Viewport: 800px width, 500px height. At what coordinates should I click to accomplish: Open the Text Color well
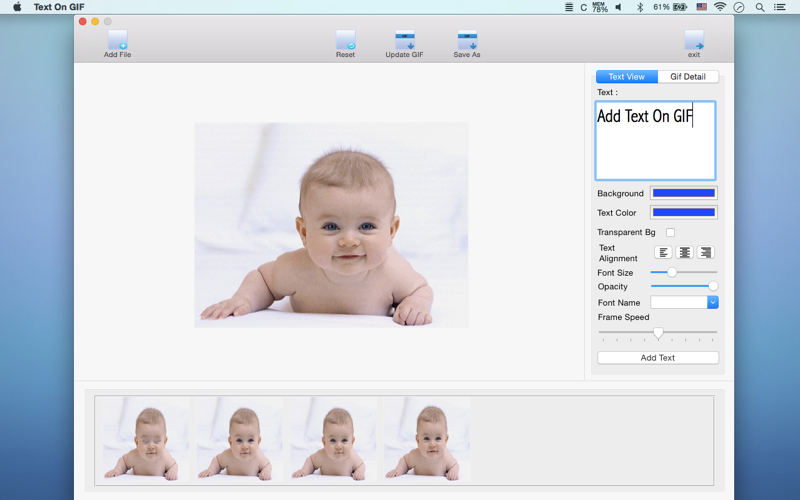click(x=684, y=212)
